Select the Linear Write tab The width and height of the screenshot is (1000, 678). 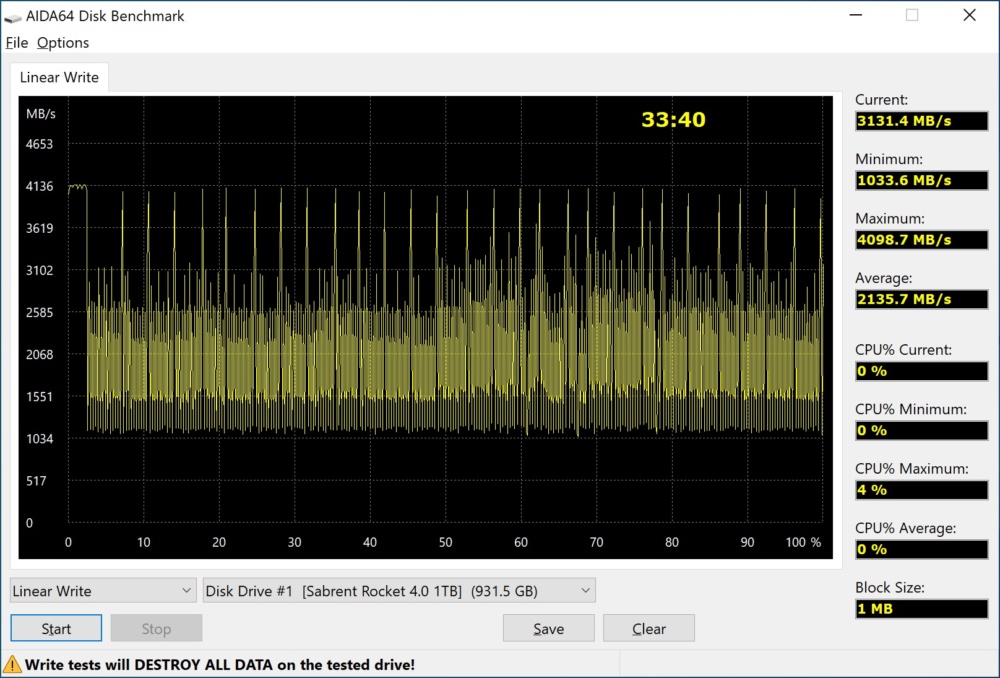pyautogui.click(x=59, y=77)
